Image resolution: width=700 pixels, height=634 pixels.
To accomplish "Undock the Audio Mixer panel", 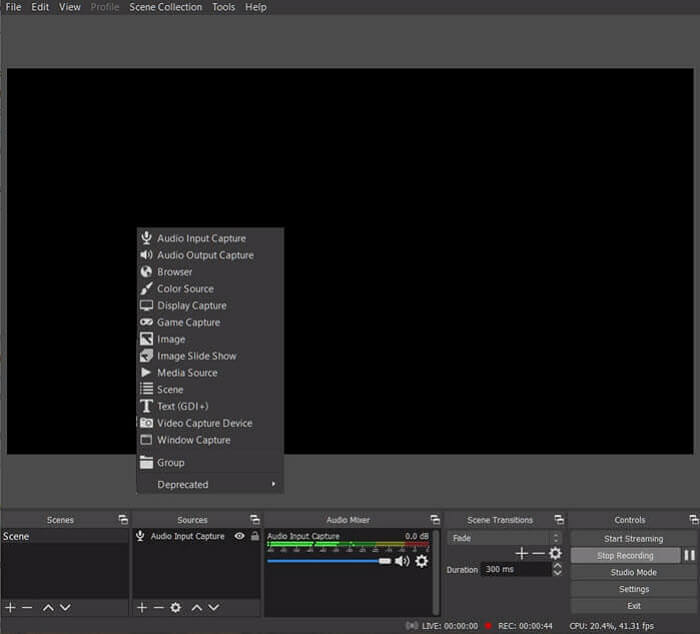I will point(435,520).
